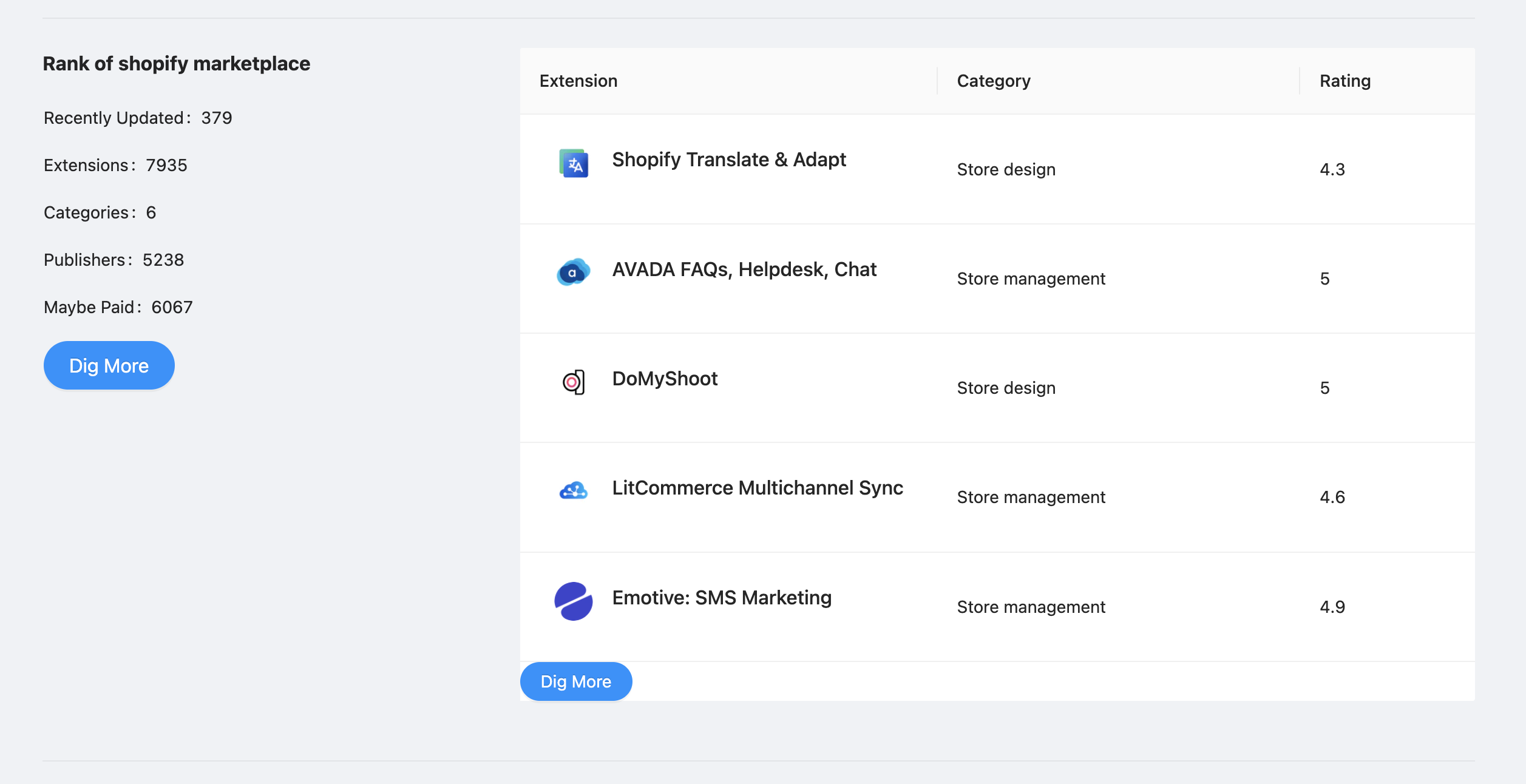Click the DoMyShoot camera icon

coord(573,382)
